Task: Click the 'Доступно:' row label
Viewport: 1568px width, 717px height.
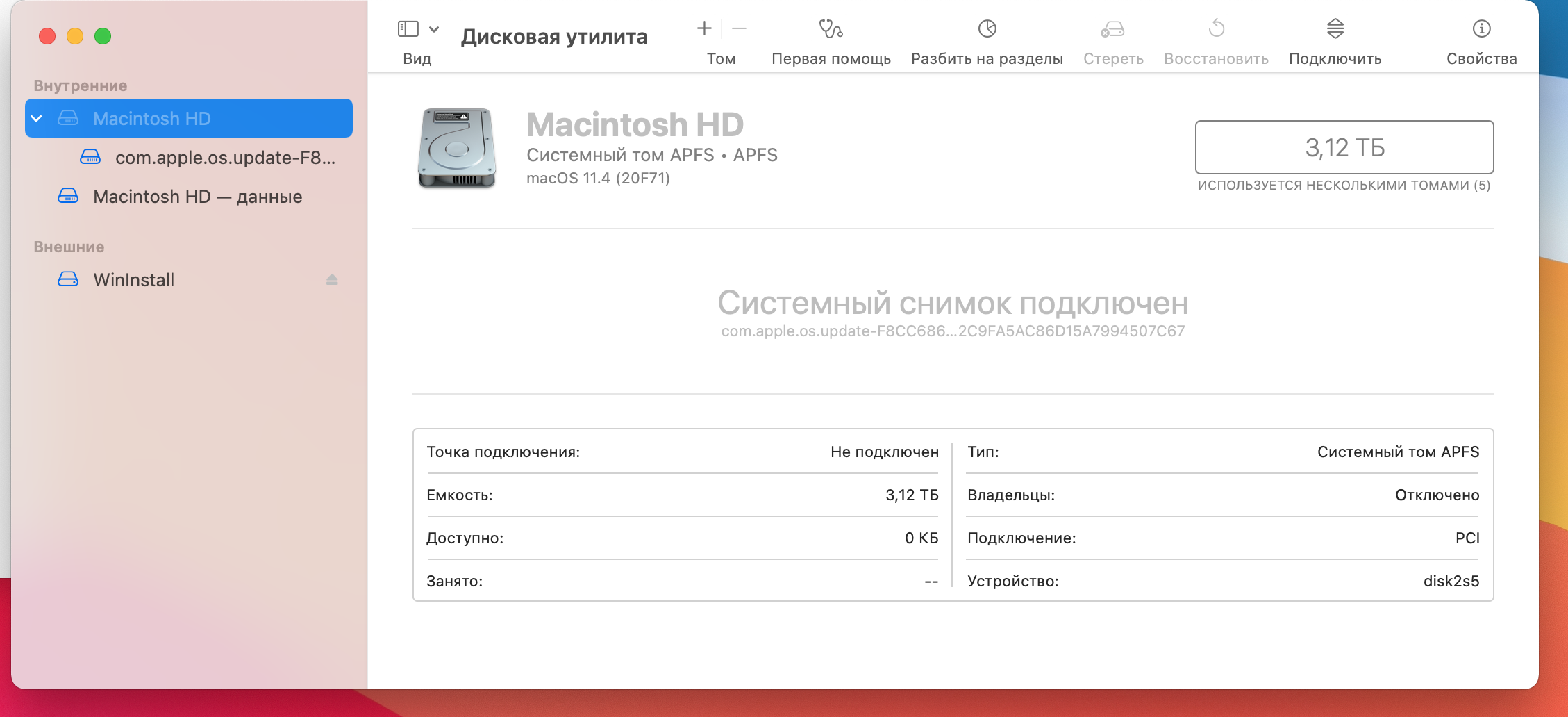Action: pyautogui.click(x=465, y=538)
